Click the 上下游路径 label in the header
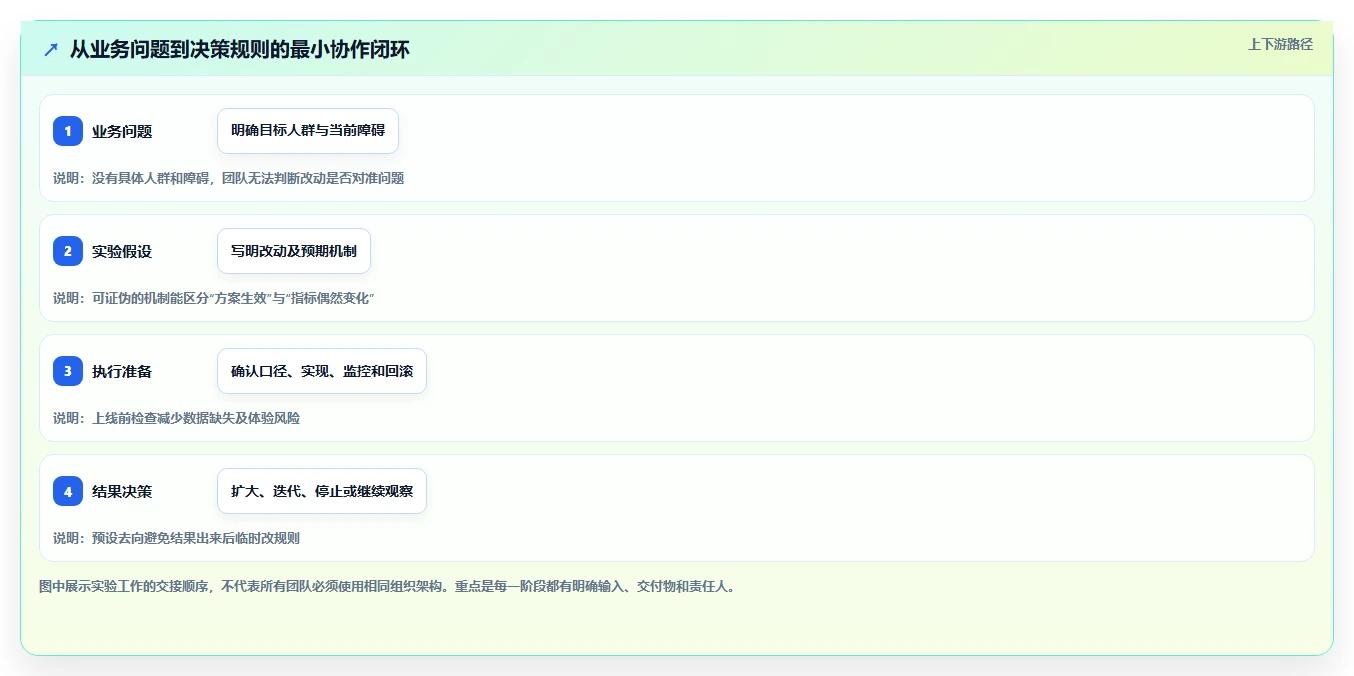This screenshot has width=1354, height=676. (x=1280, y=44)
